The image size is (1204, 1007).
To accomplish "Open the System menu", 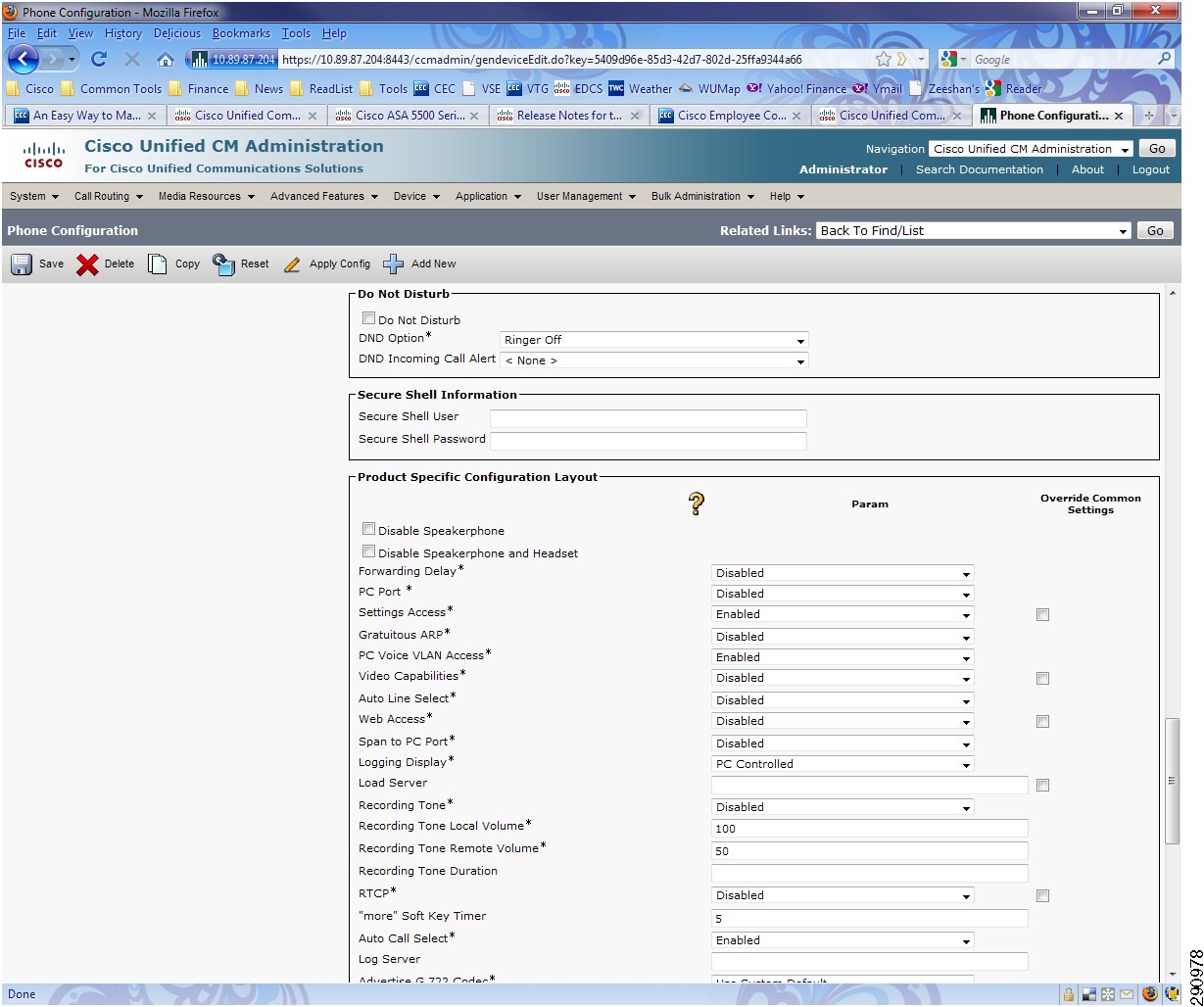I will 34,196.
